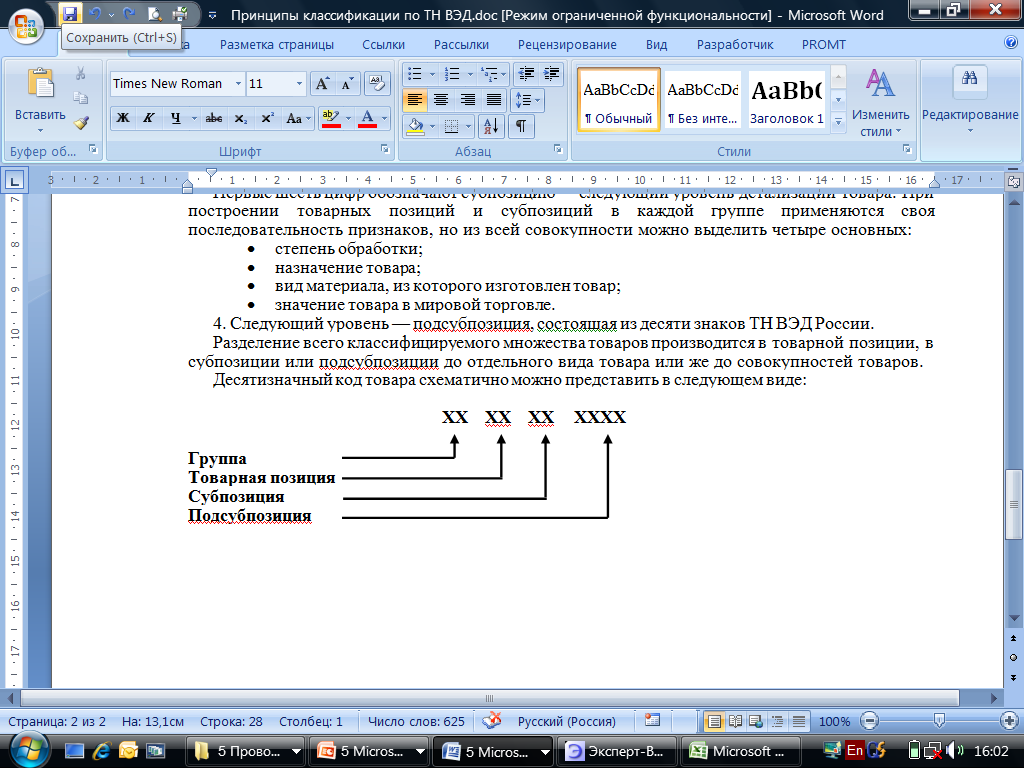Viewport: 1024px width, 768px height.
Task: Open the borders dropdown arrow
Action: coord(469,125)
